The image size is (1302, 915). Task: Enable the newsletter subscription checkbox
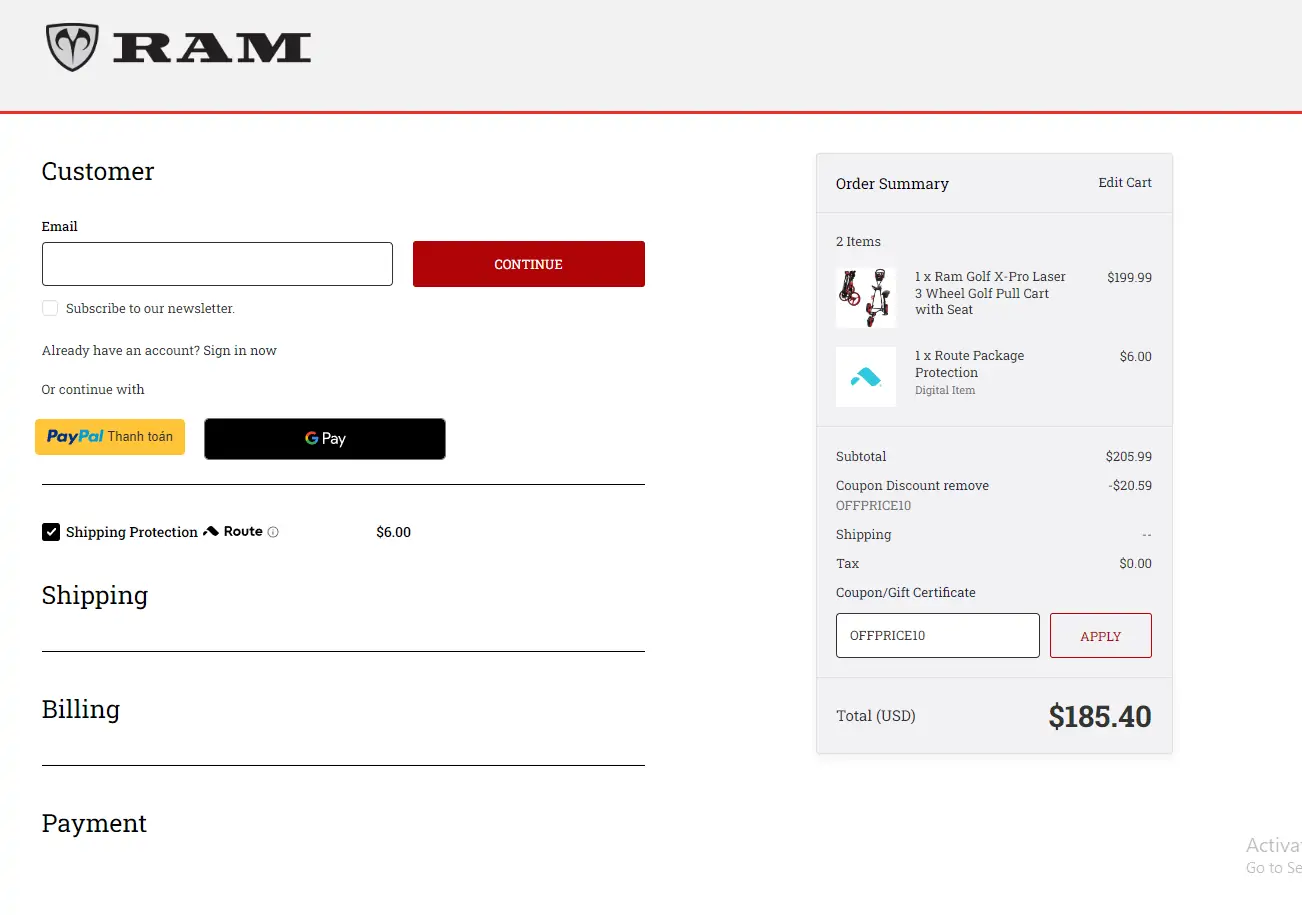(50, 308)
